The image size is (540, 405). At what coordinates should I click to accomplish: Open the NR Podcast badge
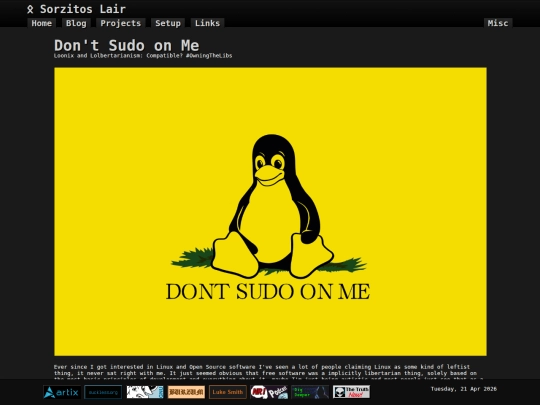269,392
